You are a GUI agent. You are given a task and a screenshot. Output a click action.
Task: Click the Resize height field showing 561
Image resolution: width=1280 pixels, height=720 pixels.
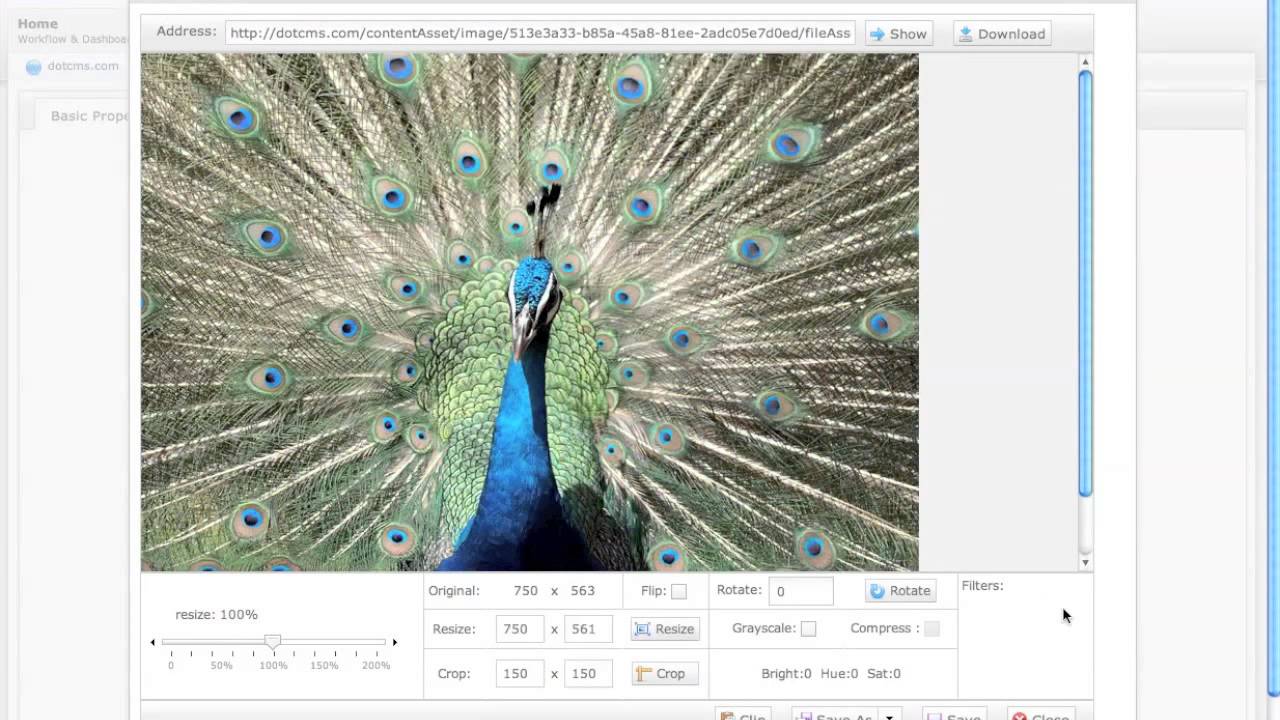[588, 629]
